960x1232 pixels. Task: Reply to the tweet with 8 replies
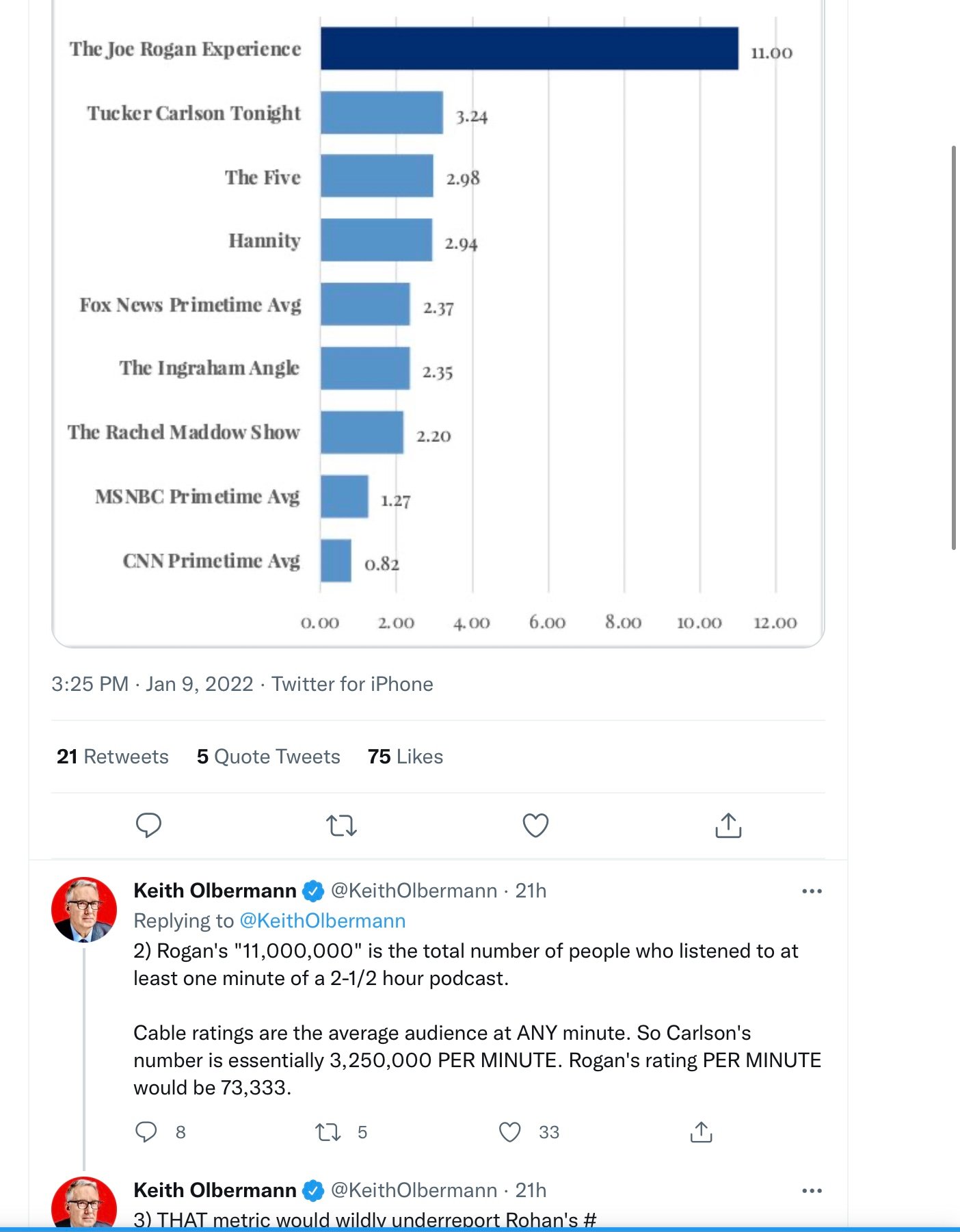click(146, 1132)
